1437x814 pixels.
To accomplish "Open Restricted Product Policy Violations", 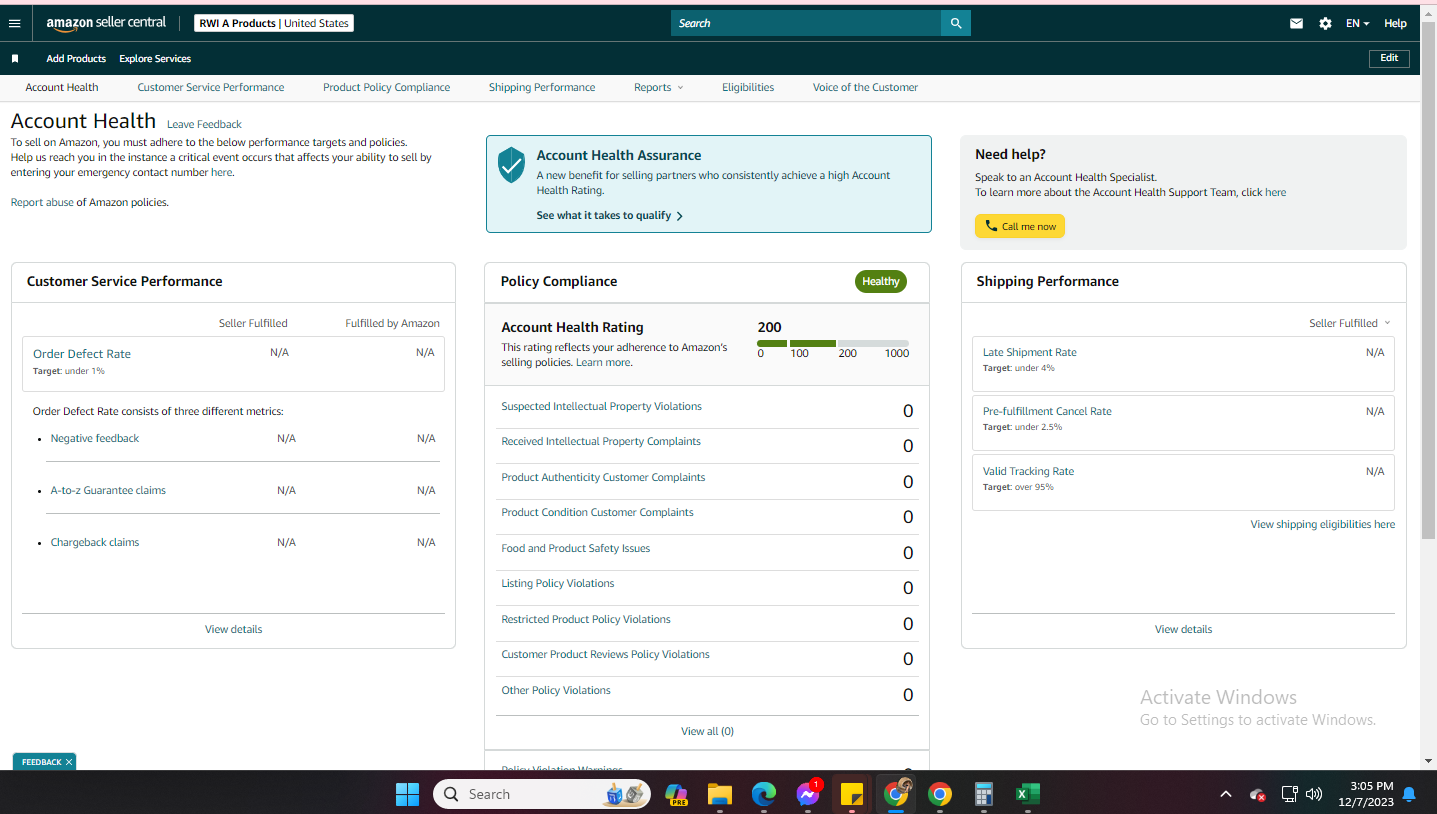I will pos(586,619).
